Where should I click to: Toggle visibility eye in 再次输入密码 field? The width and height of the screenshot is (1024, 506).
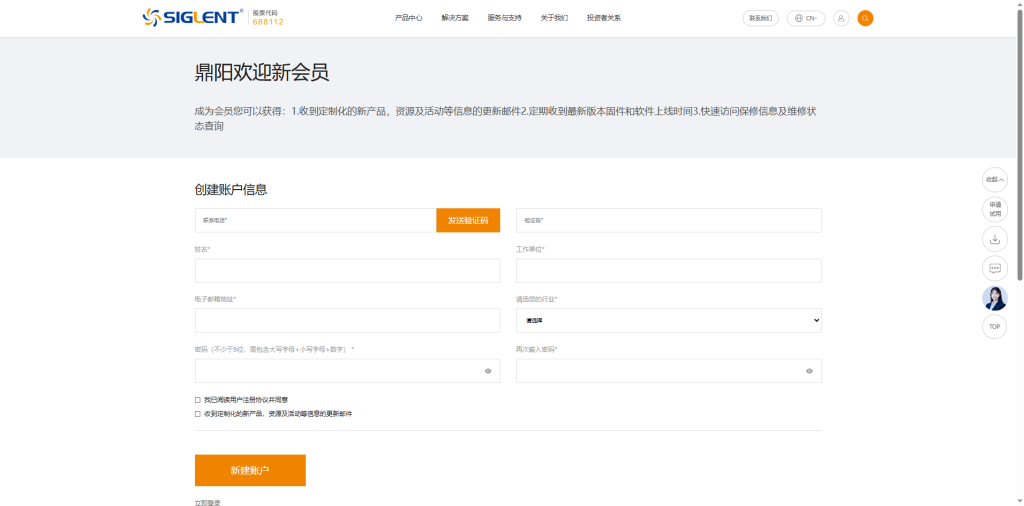pyautogui.click(x=809, y=371)
